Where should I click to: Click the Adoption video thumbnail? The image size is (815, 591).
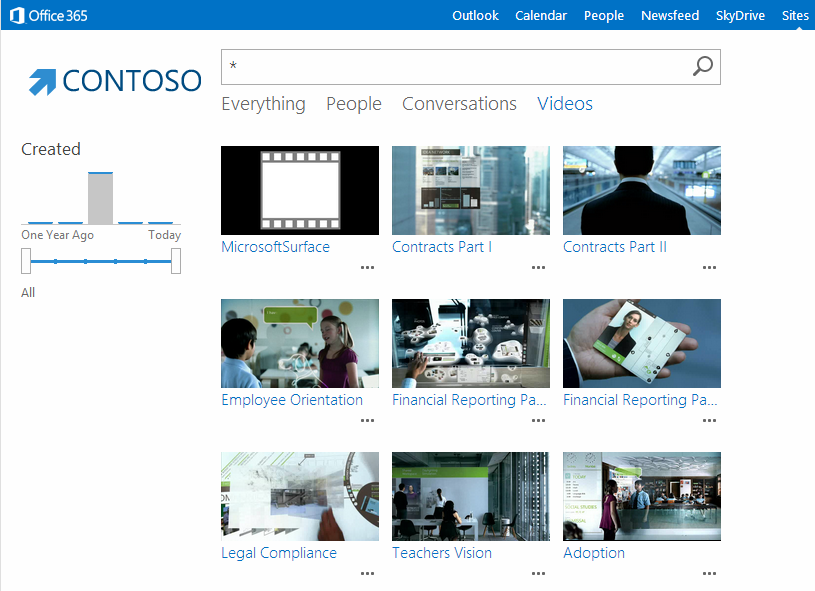click(x=642, y=496)
